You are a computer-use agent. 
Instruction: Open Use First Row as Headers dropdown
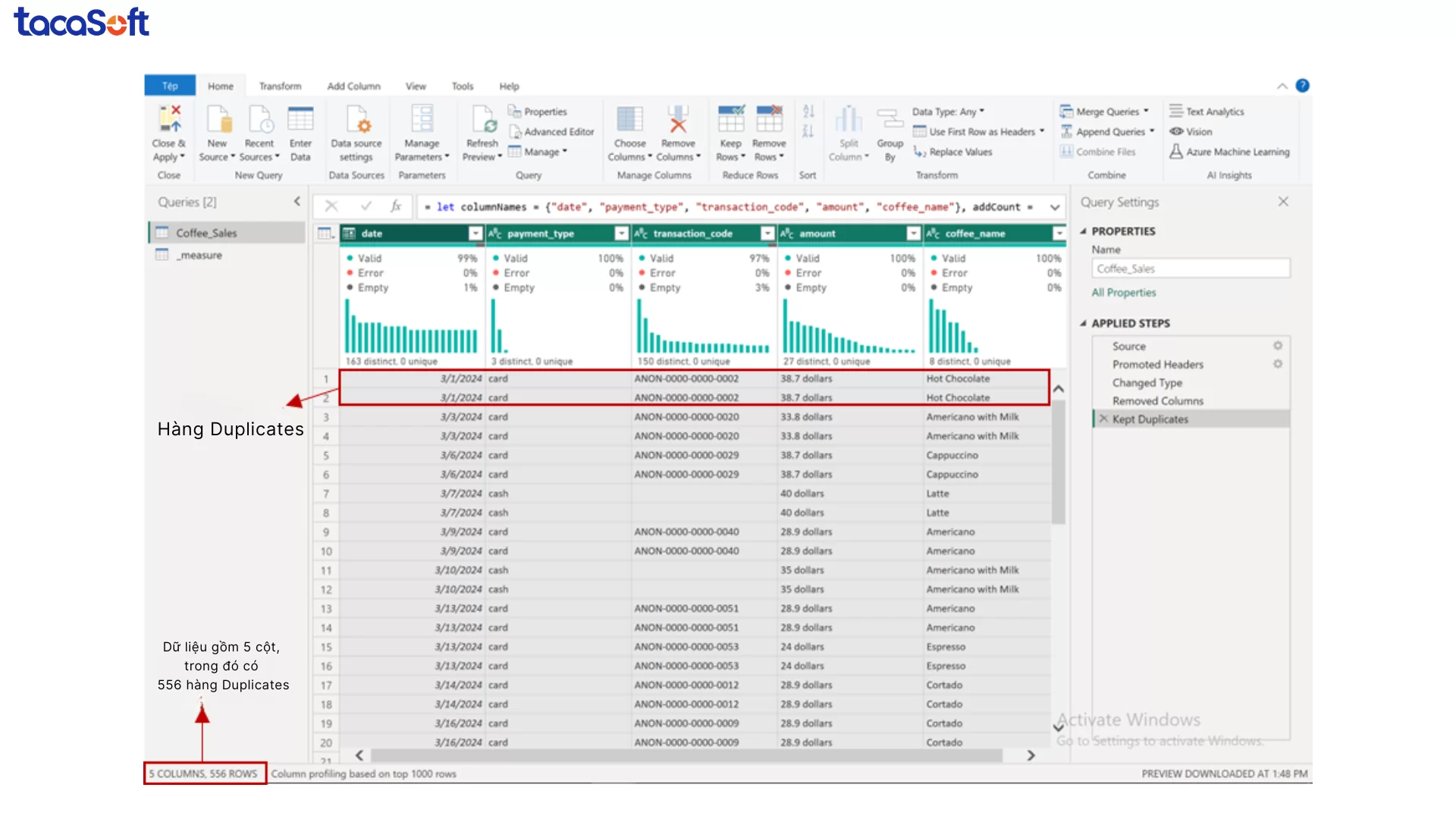coord(978,132)
